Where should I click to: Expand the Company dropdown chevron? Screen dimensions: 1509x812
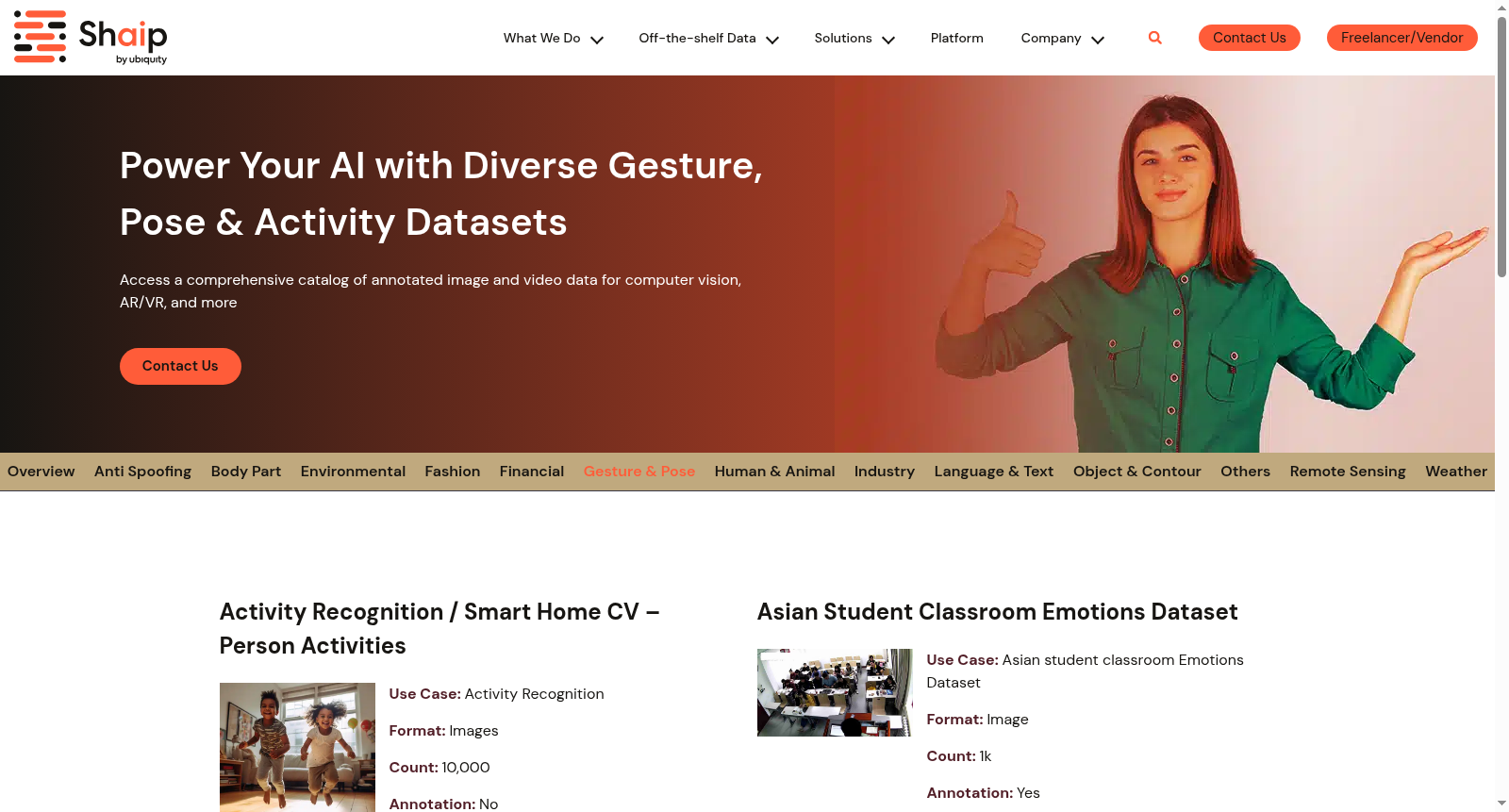point(1098,40)
